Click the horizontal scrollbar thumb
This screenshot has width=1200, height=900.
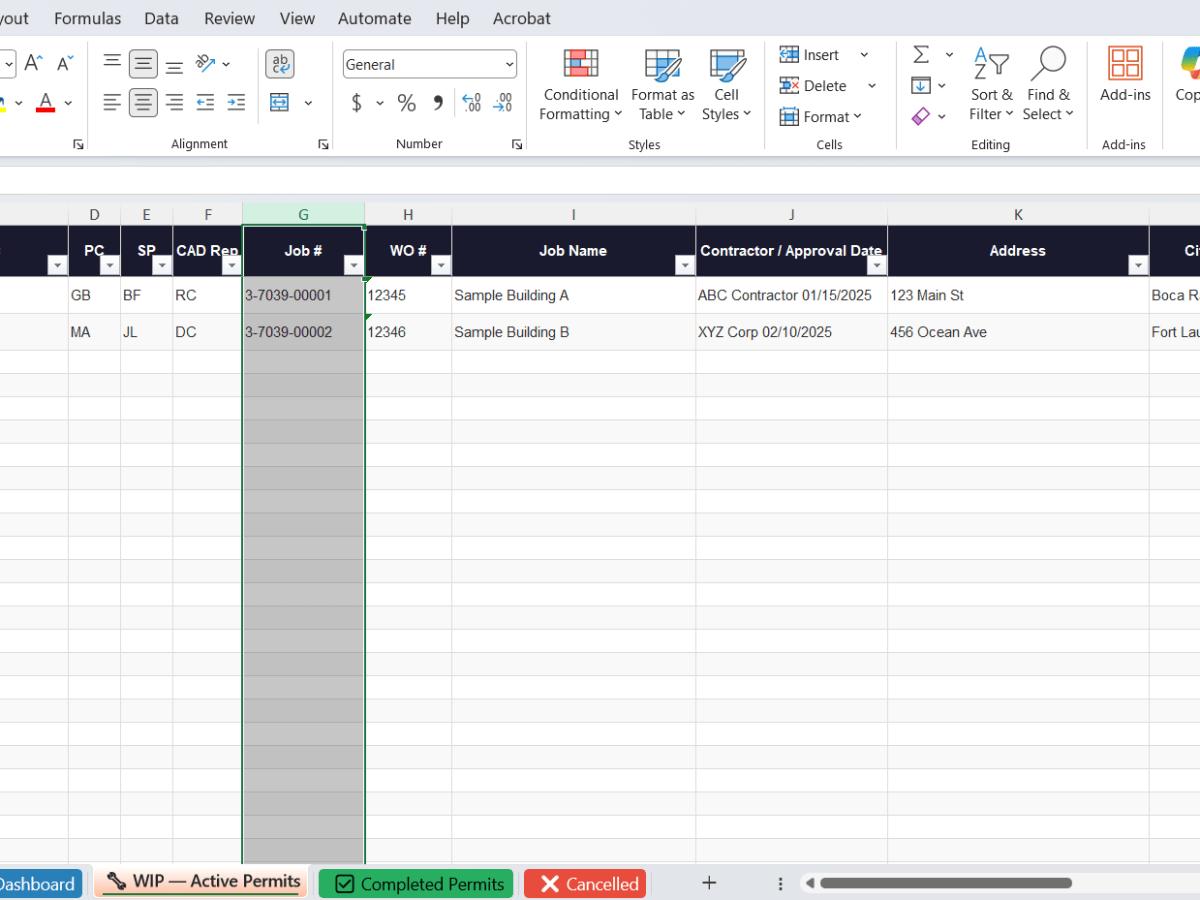coord(945,883)
